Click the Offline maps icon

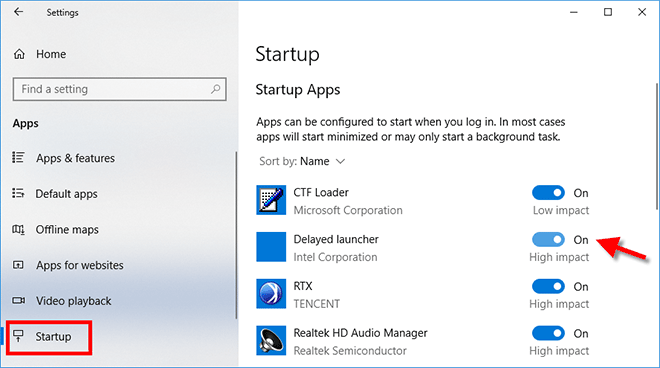click(x=18, y=229)
